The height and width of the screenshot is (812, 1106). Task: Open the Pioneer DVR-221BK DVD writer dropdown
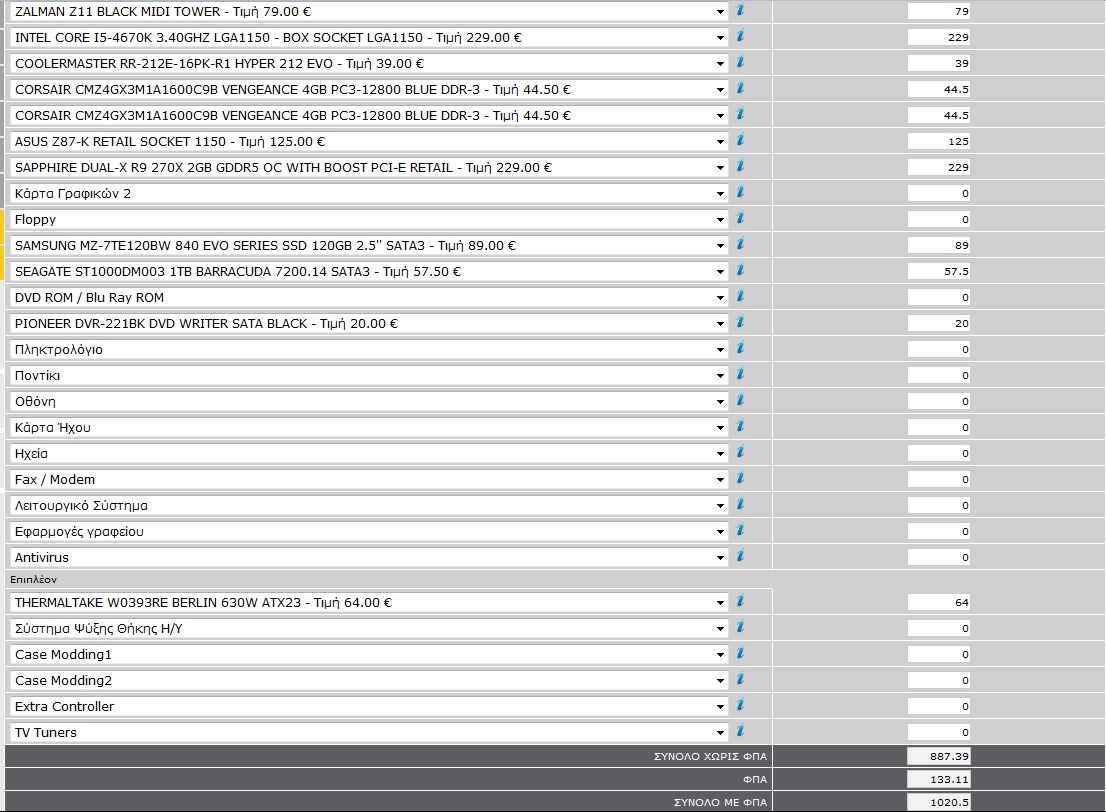368,324
